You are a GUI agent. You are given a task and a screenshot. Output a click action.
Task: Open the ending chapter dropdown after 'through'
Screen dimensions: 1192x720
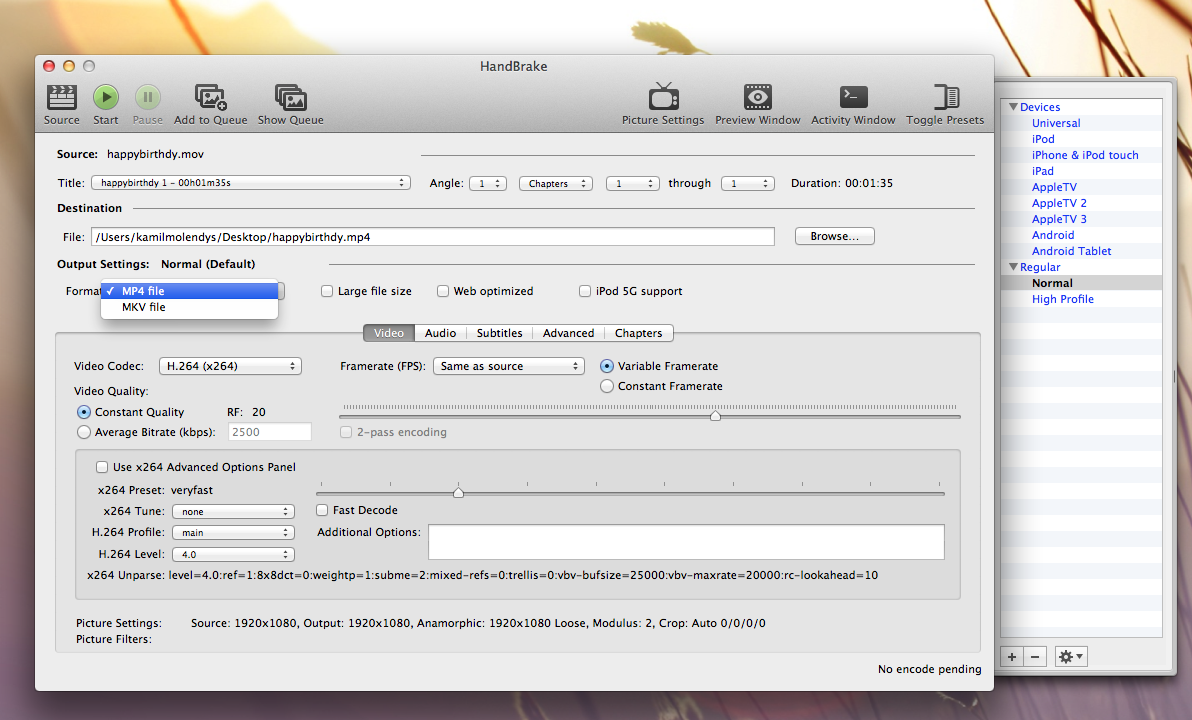pos(748,183)
